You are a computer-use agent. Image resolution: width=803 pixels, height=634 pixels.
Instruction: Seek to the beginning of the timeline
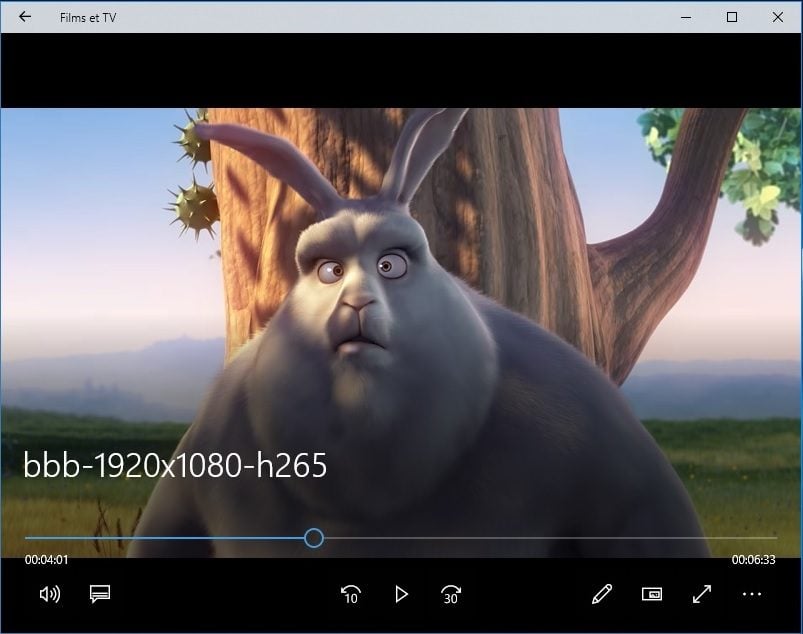[27, 538]
